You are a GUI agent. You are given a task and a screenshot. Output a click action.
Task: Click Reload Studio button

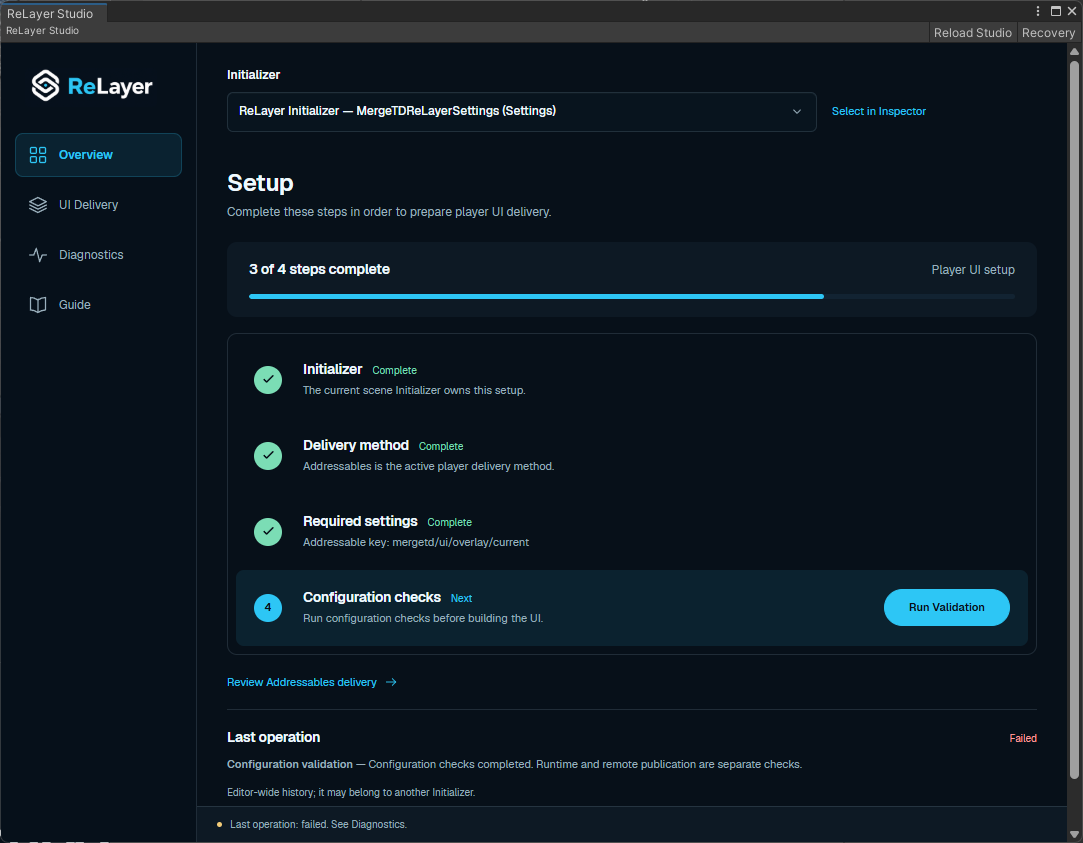(x=972, y=32)
